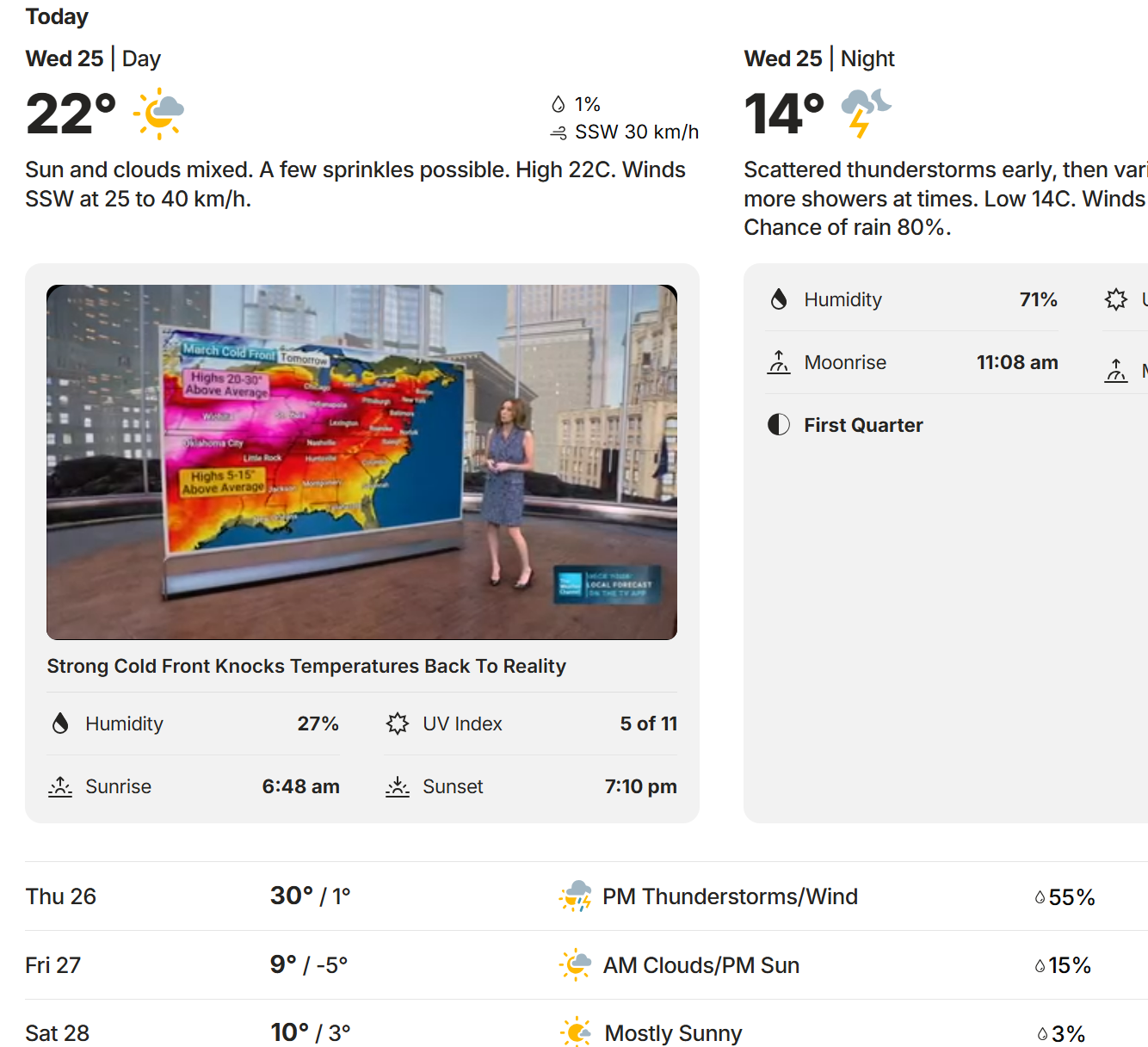Click the night thunderstorm moon icon

pos(865,113)
